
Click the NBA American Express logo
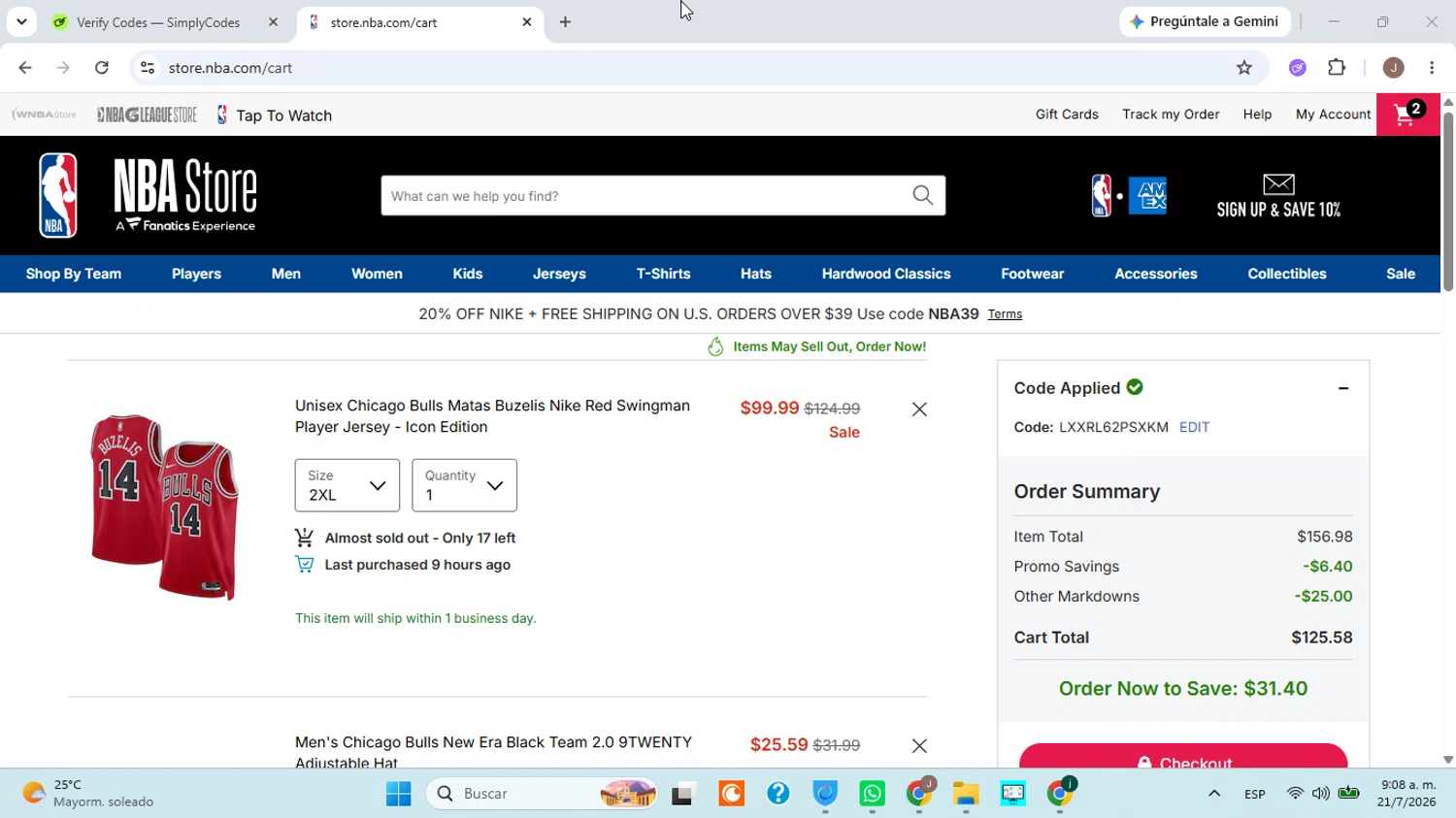1129,196
